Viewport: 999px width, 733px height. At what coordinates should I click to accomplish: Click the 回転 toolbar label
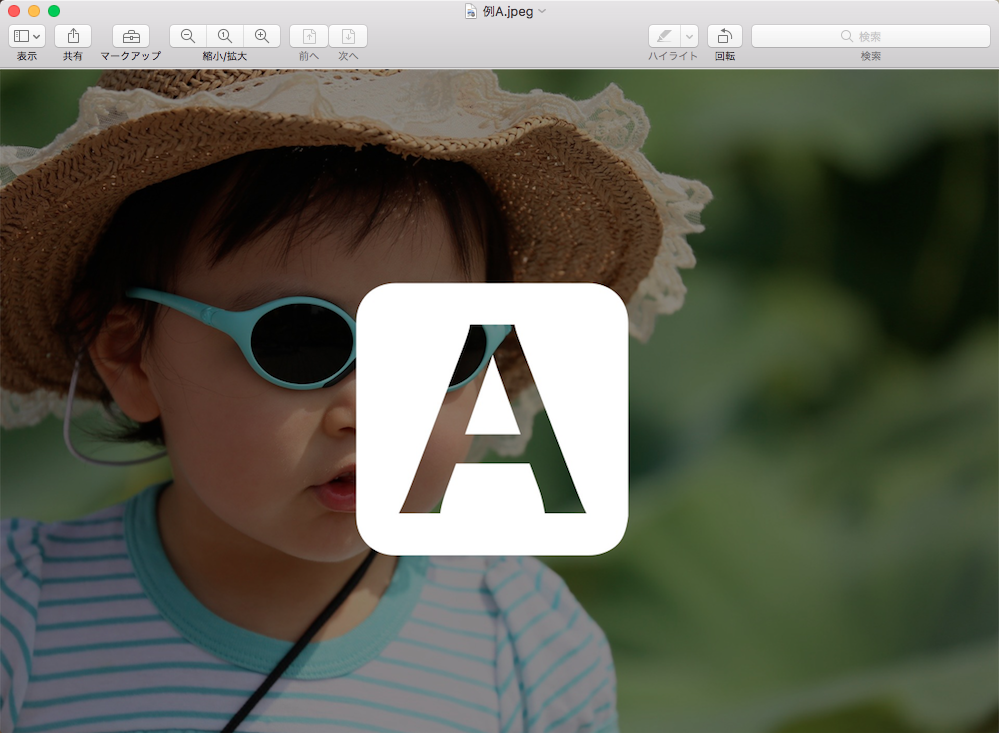(725, 56)
